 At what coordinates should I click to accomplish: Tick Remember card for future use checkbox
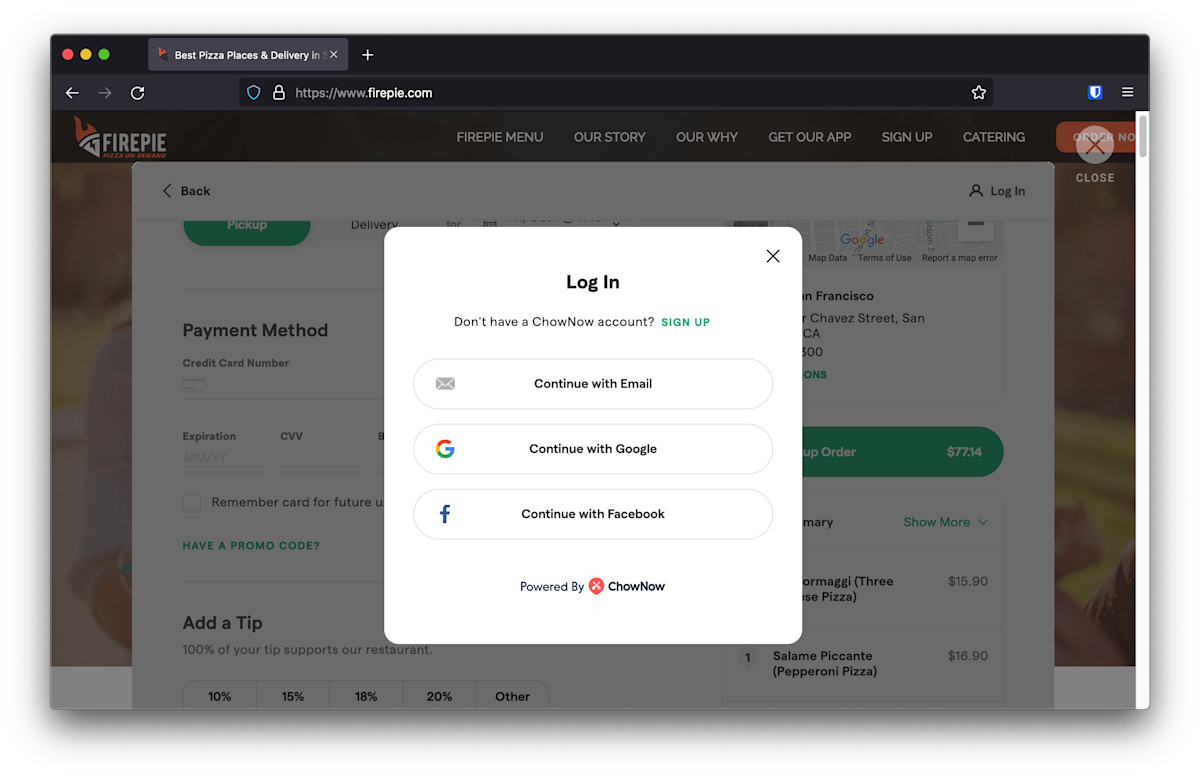click(192, 503)
